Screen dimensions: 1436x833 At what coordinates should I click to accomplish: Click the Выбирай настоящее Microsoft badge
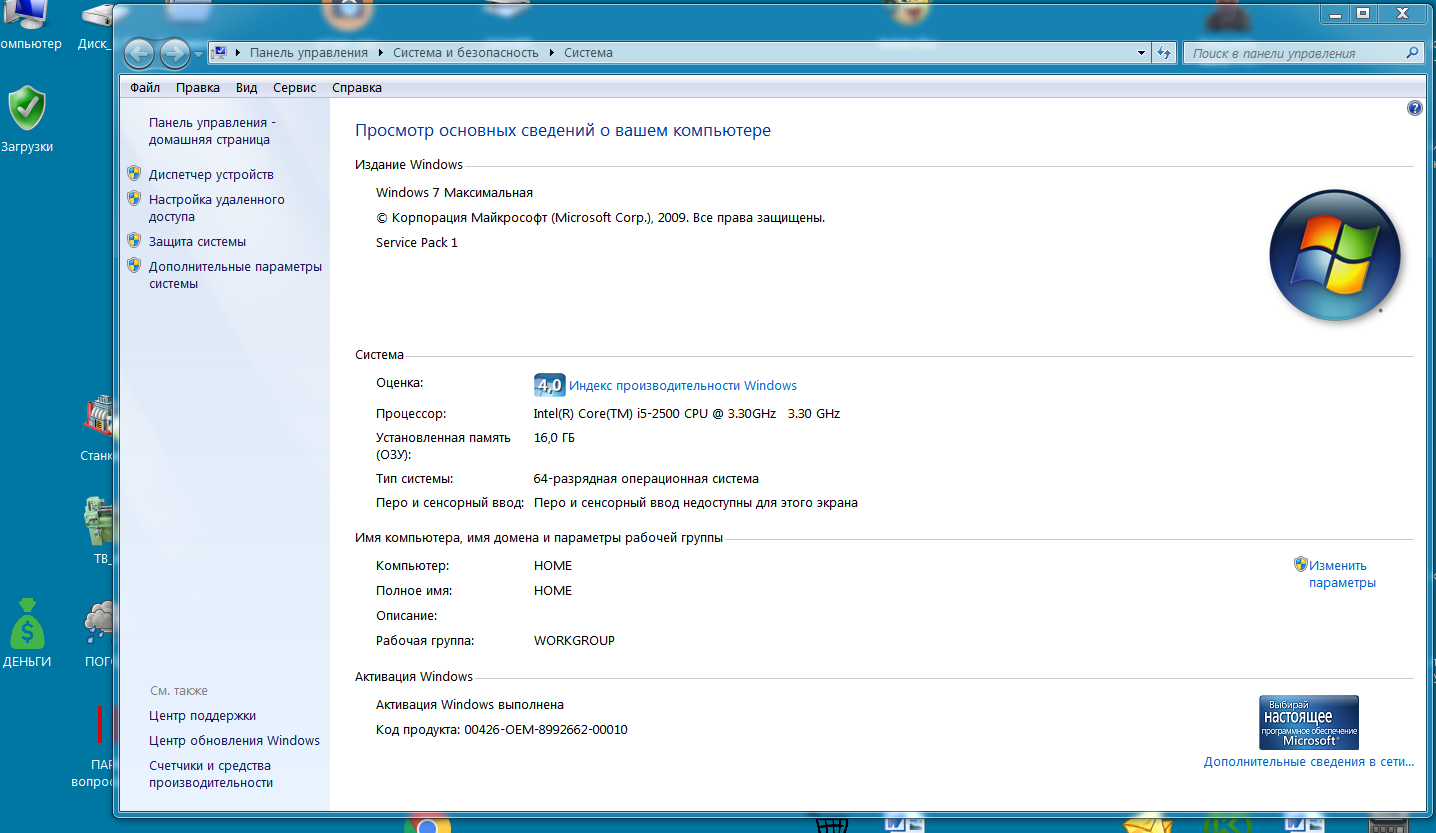click(1309, 722)
